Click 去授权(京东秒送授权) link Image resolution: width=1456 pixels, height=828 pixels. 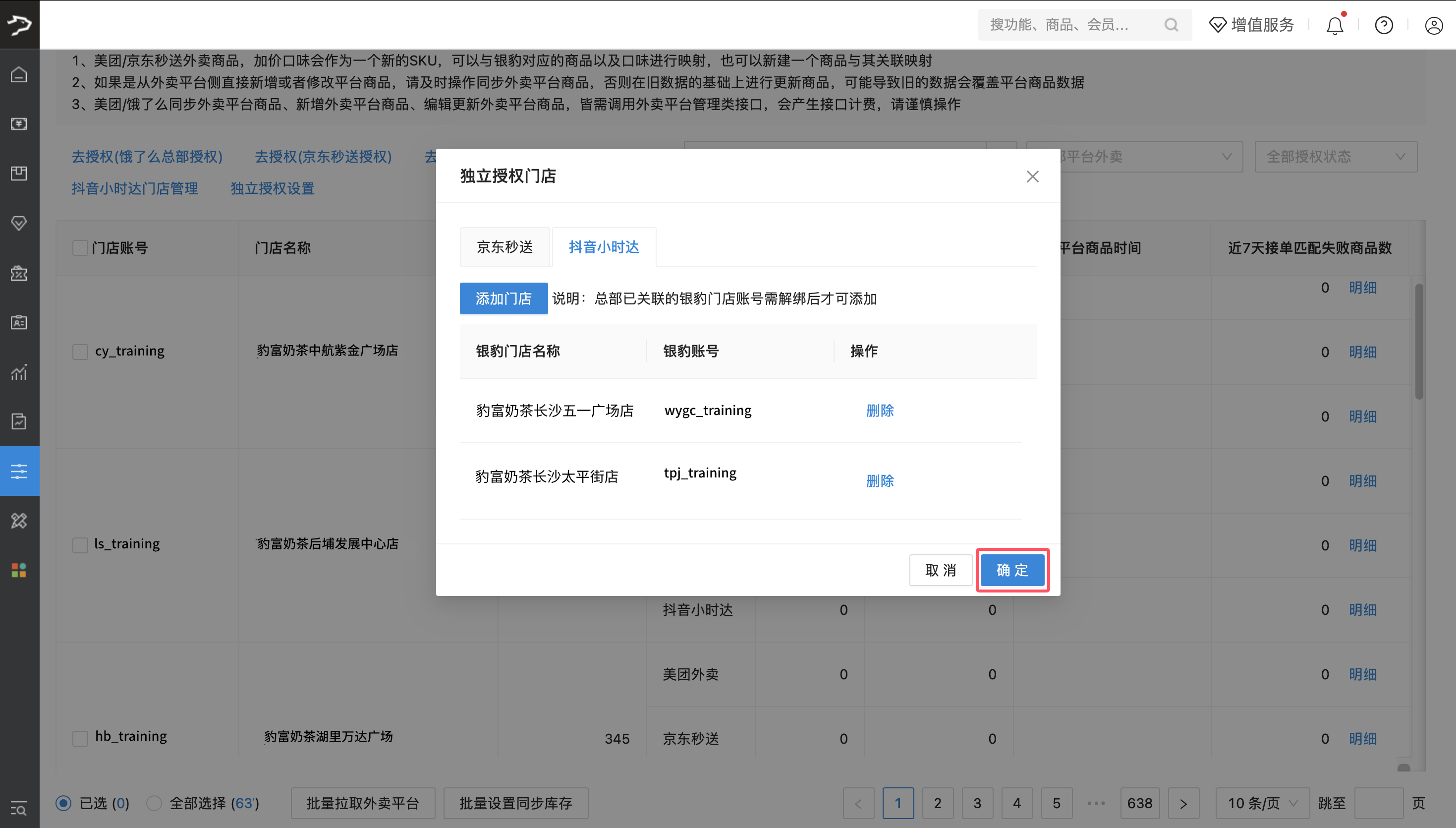point(323,156)
